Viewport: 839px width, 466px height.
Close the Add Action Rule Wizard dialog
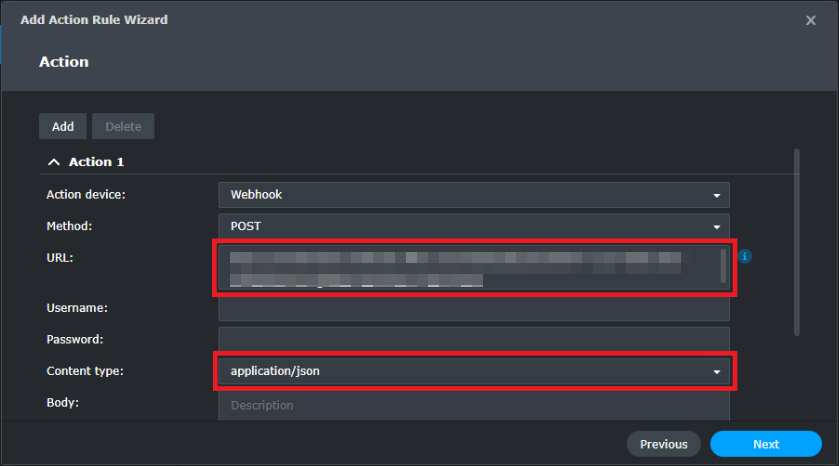[x=811, y=20]
